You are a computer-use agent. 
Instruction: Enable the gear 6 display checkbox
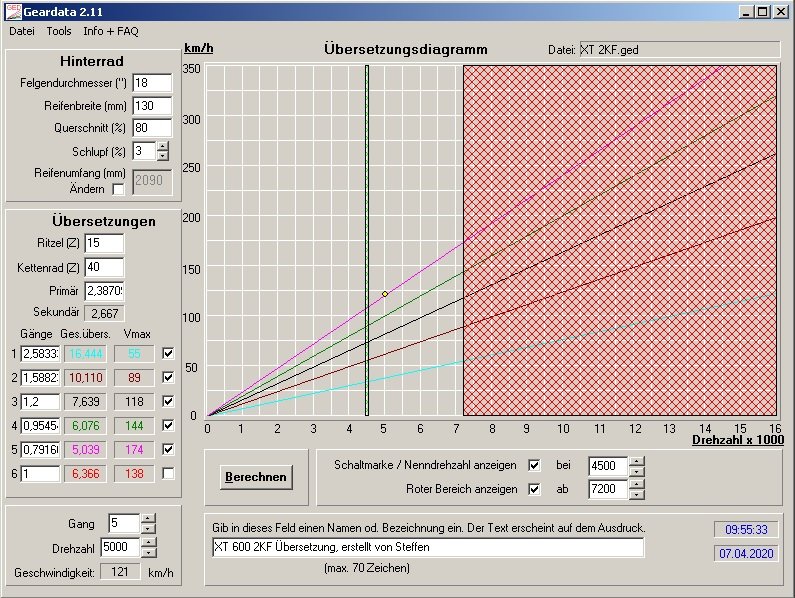pos(168,473)
